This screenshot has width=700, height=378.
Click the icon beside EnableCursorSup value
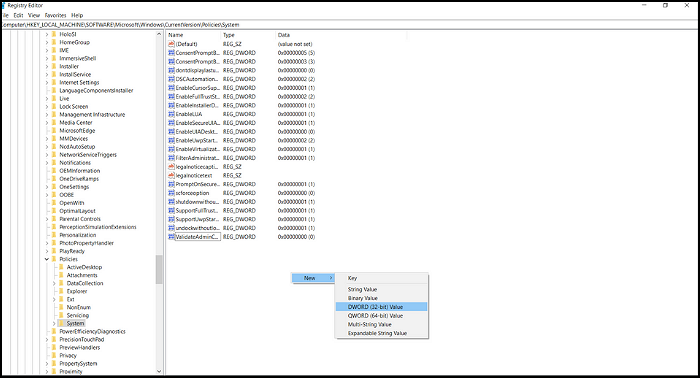pyautogui.click(x=171, y=87)
